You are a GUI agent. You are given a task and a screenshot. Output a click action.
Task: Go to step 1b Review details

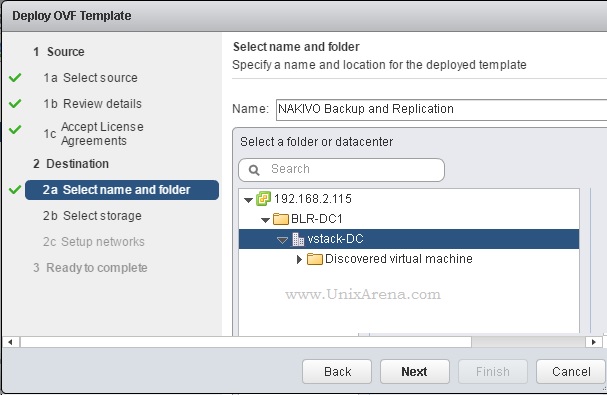(x=93, y=104)
